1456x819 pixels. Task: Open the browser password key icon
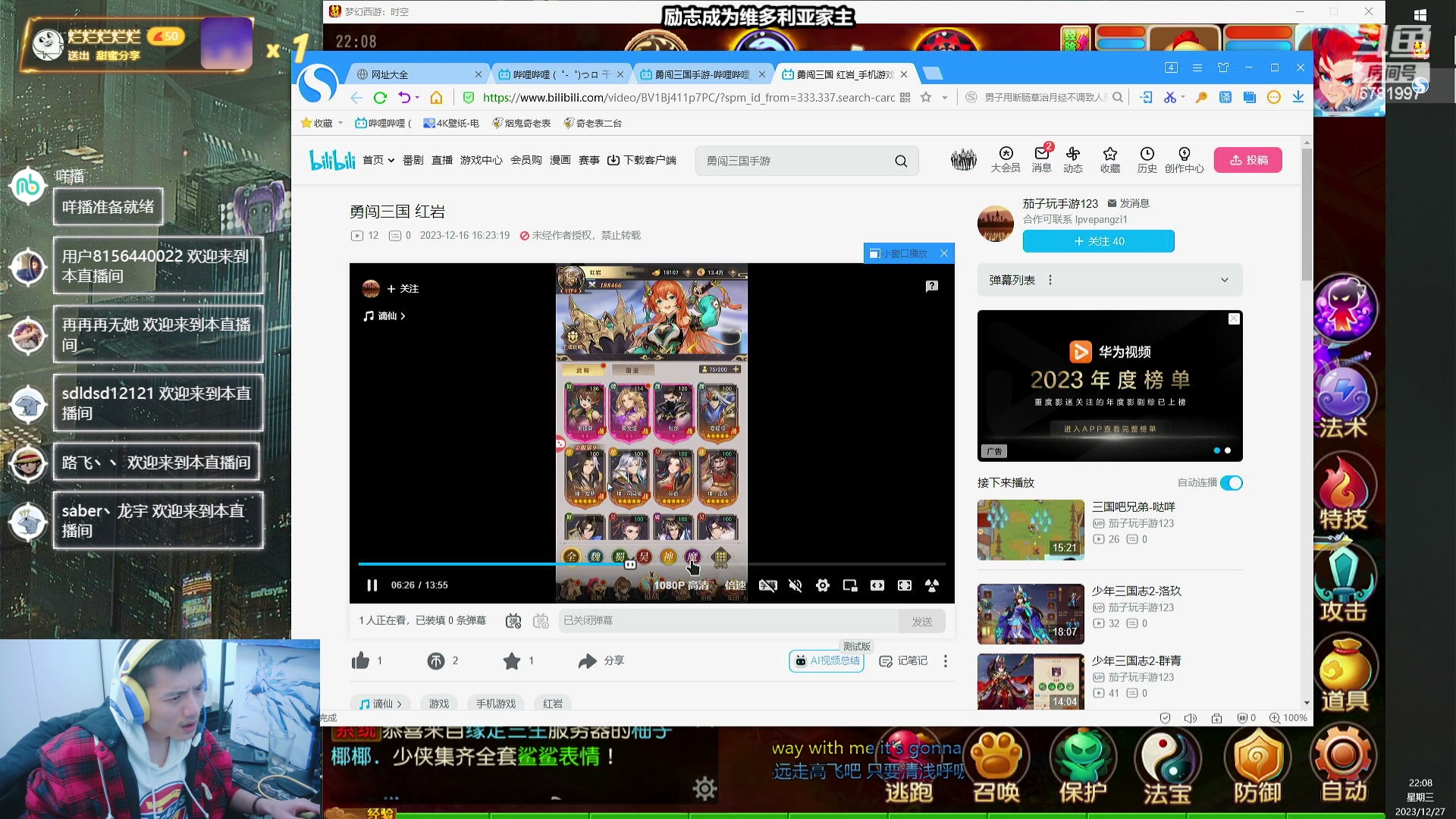(x=1201, y=97)
